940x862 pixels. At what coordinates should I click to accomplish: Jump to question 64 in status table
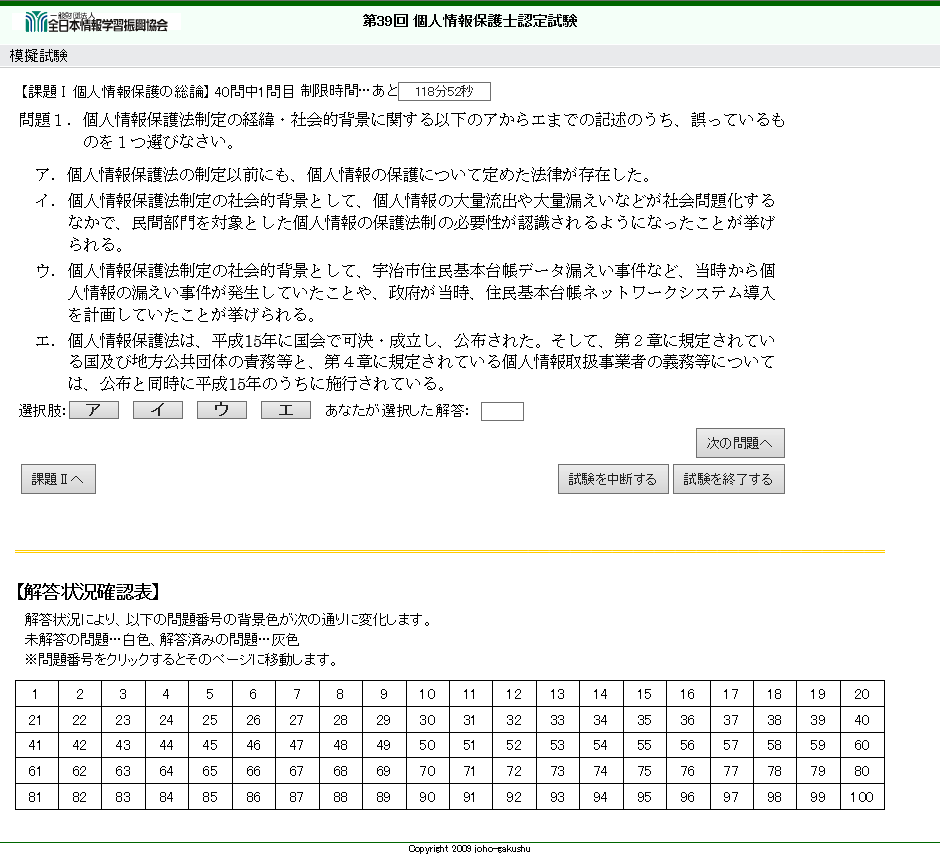point(167,771)
